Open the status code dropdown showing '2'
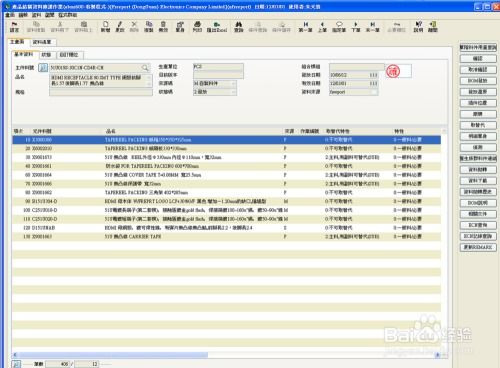500x368 pixels. pos(215,92)
